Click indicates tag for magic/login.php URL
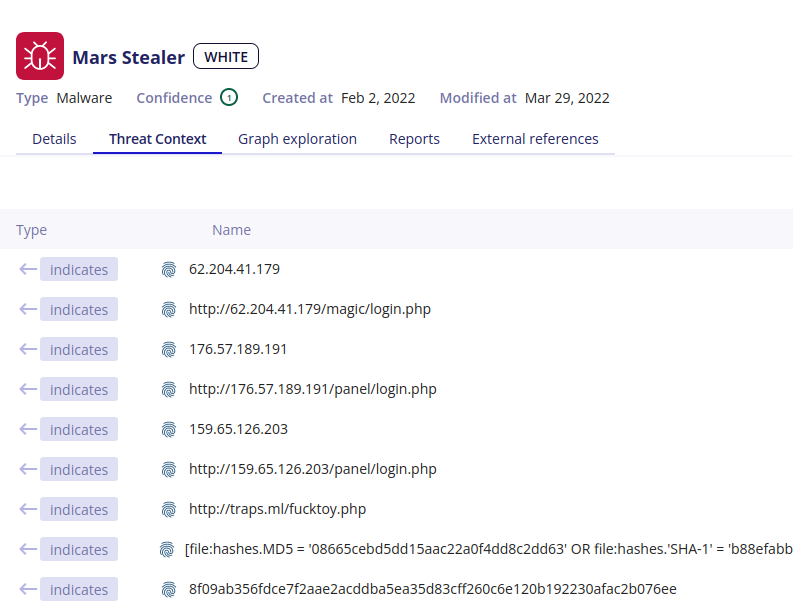Screen dimensions: 793x609 point(79,309)
